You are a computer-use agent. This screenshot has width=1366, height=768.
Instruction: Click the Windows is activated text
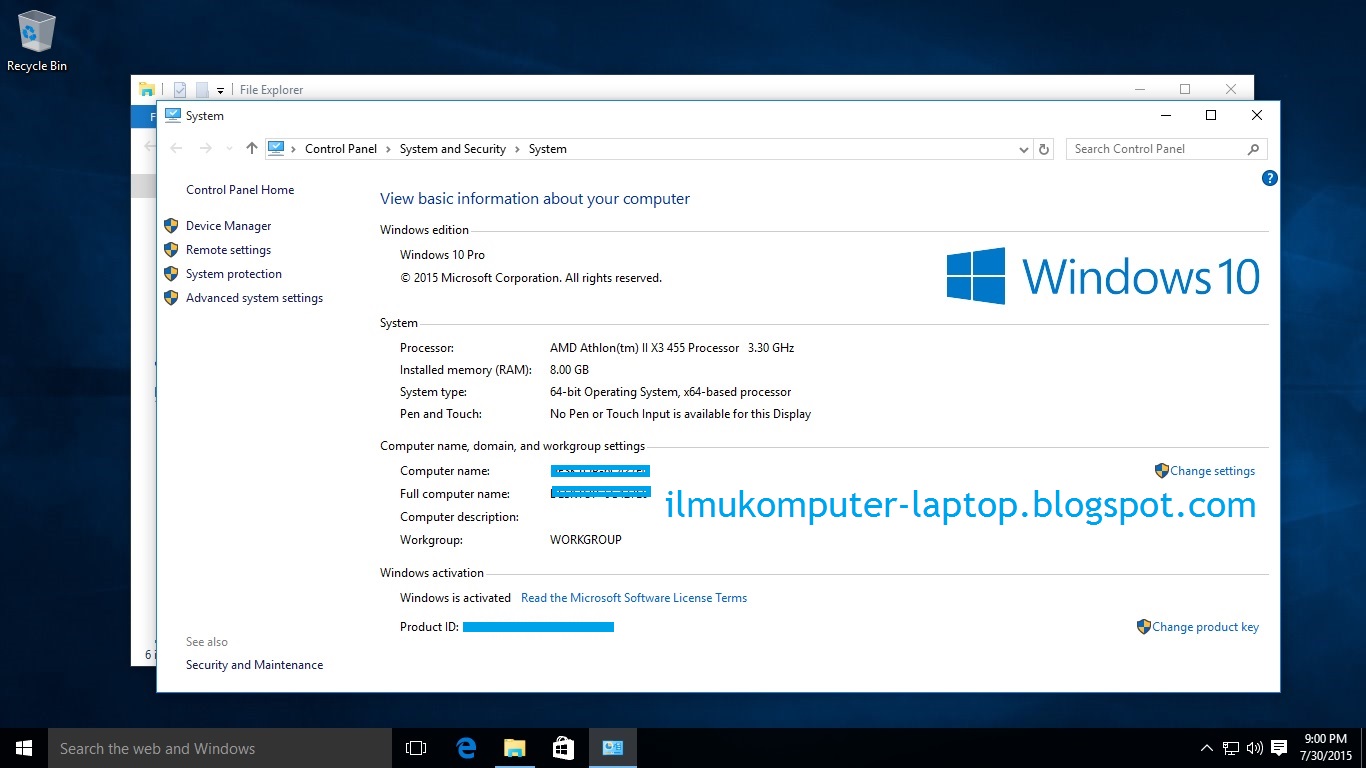[x=455, y=598]
